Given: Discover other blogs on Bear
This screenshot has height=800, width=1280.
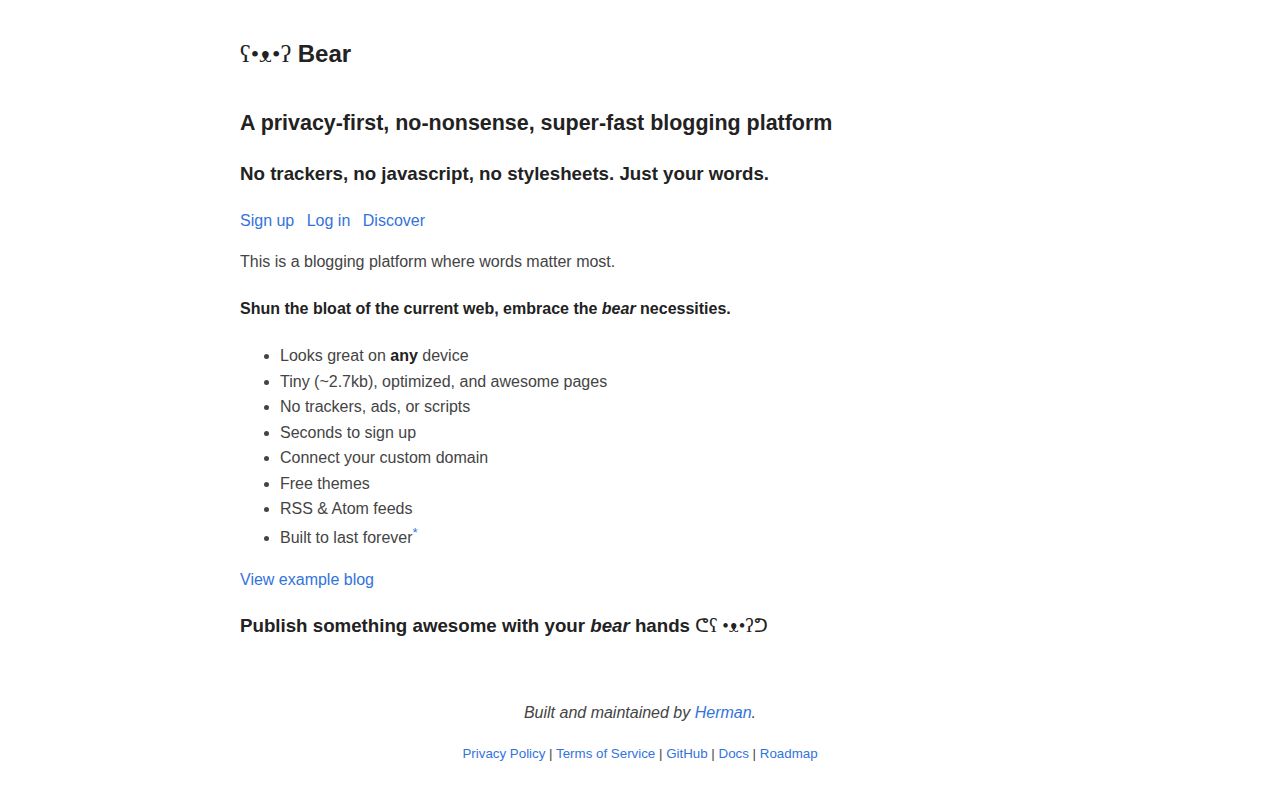Looking at the screenshot, I should (393, 220).
